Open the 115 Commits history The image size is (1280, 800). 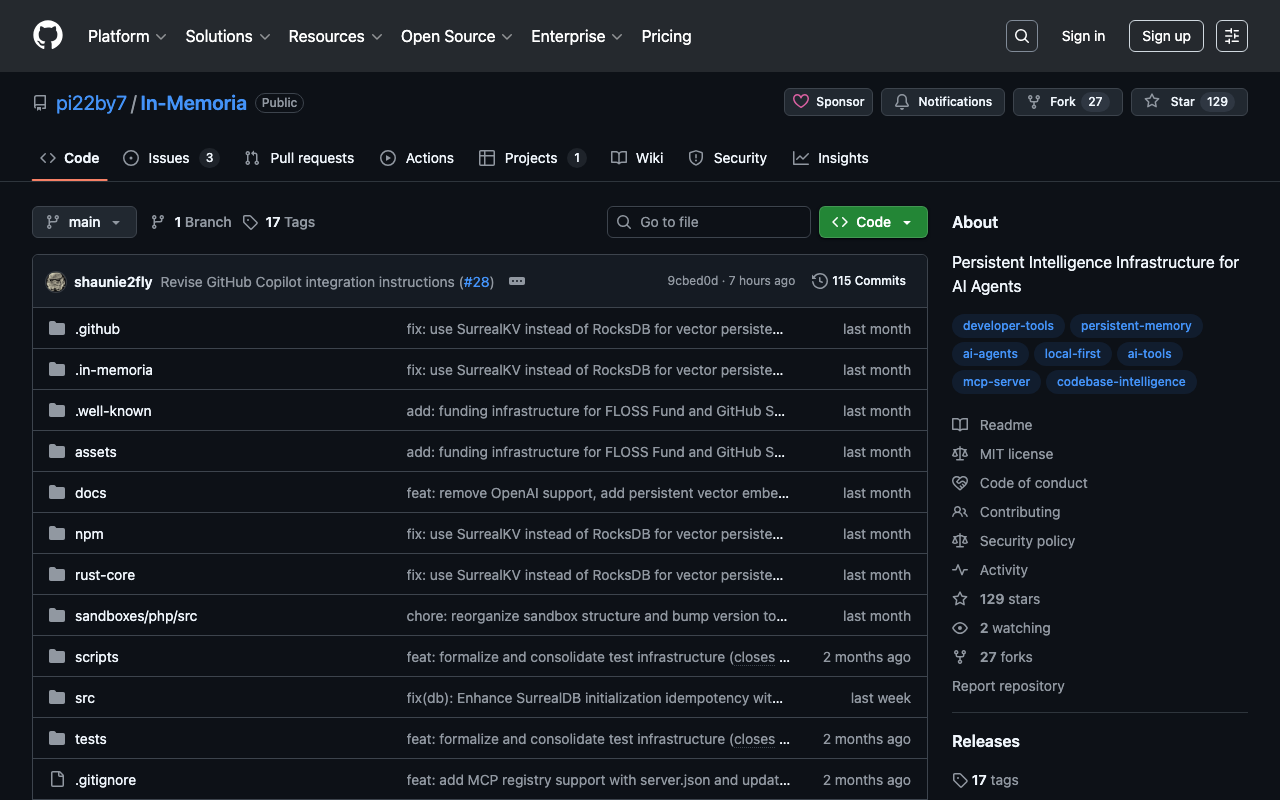[x=859, y=281]
